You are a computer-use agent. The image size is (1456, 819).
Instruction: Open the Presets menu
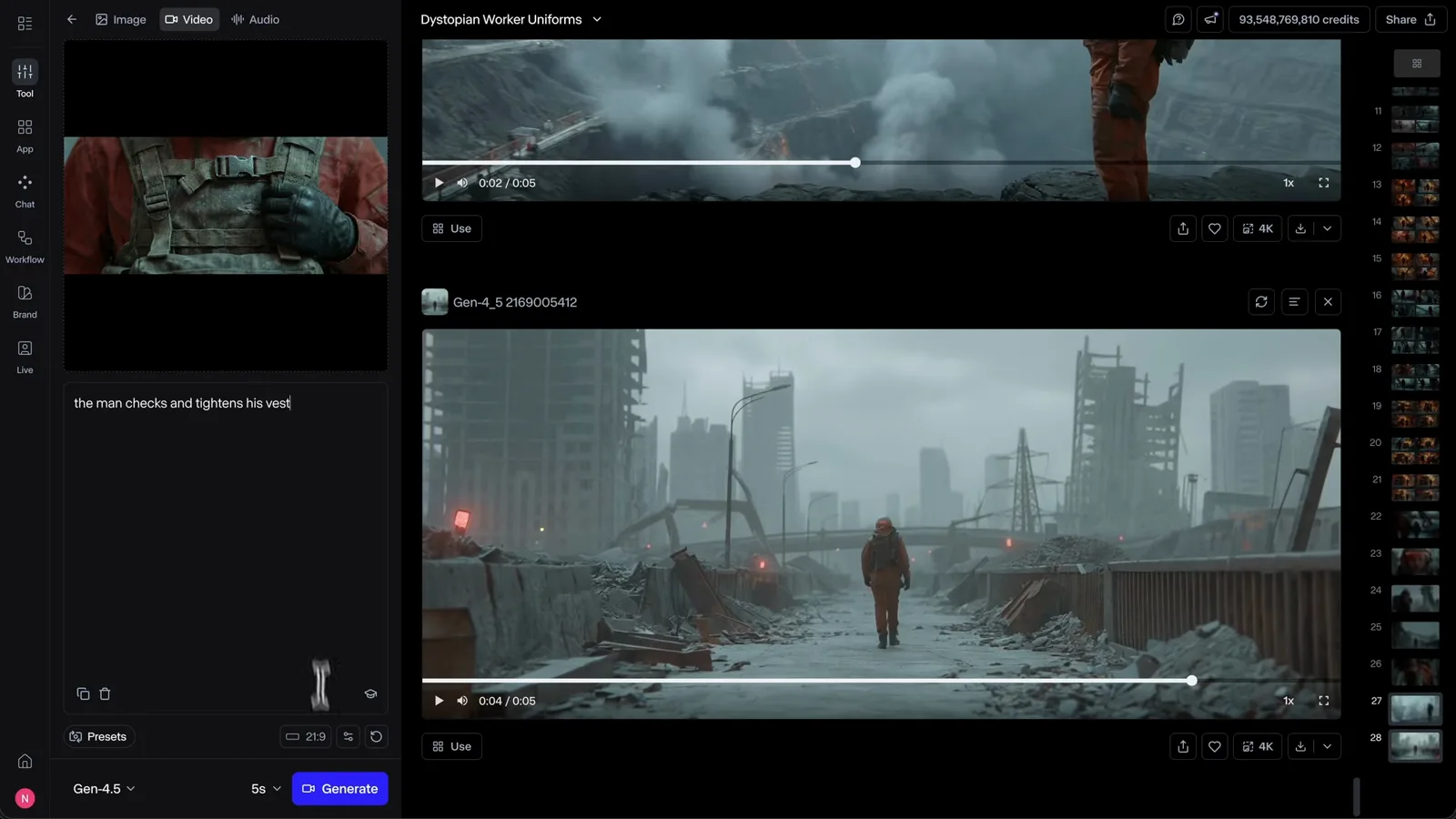coord(98,736)
